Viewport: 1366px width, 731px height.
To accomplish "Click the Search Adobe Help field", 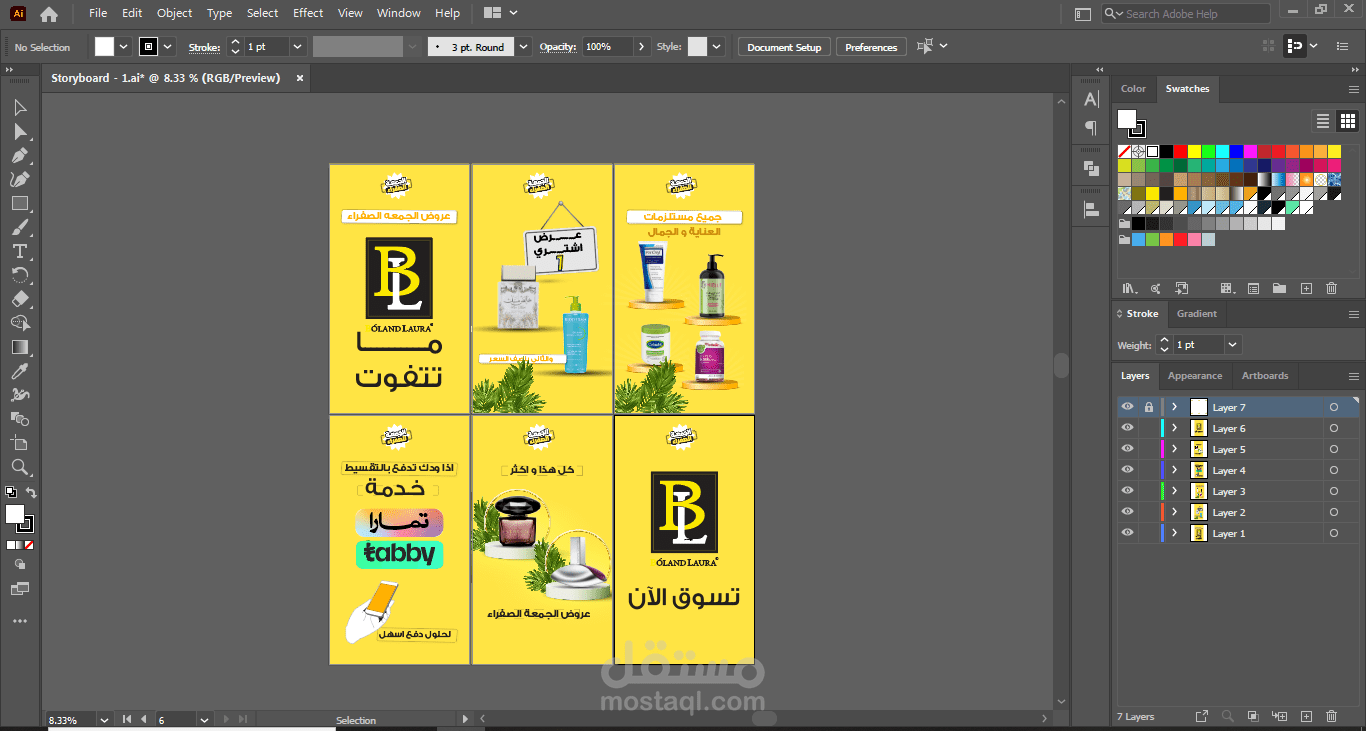I will pos(1186,14).
